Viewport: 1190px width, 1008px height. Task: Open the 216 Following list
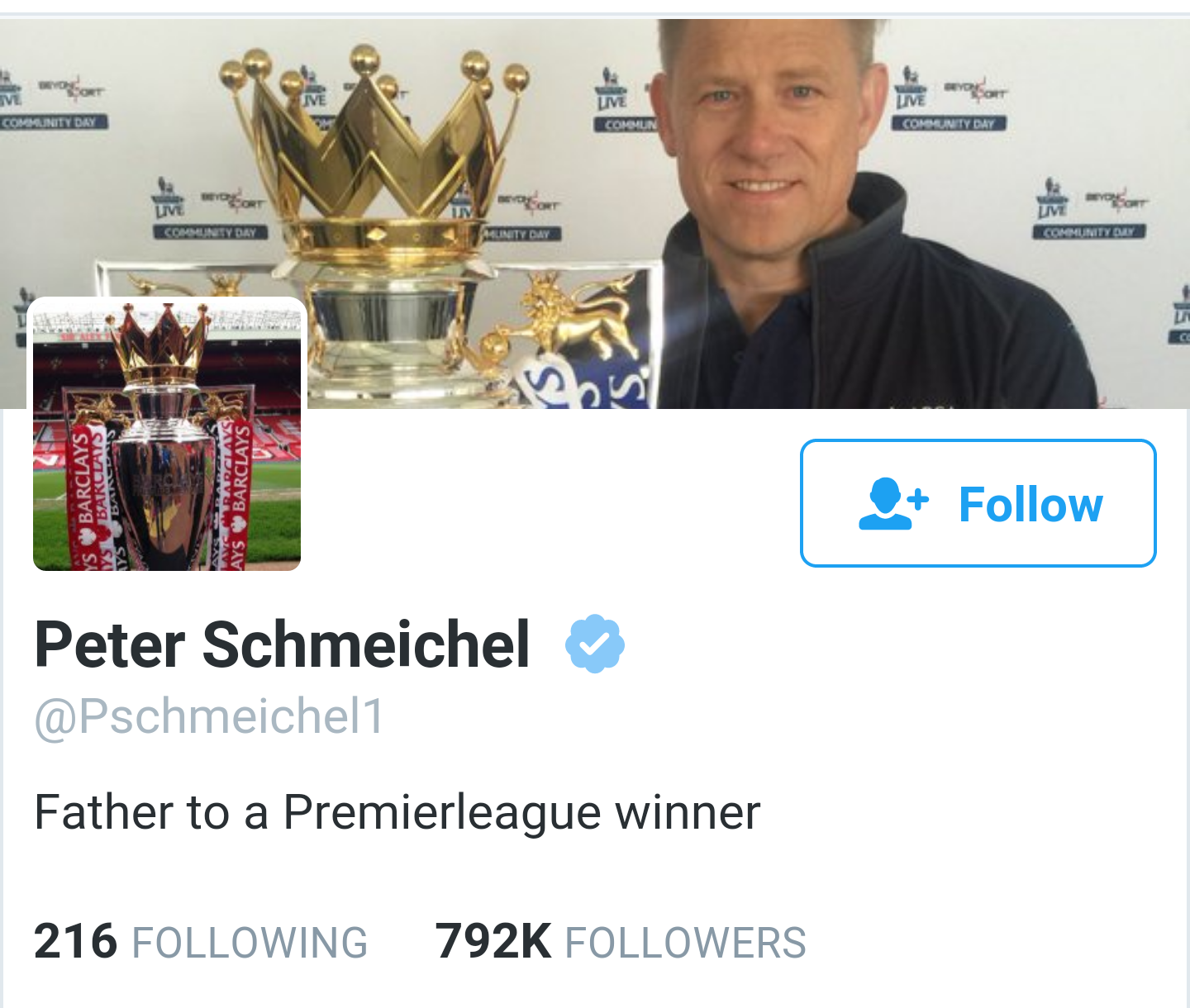click(201, 942)
